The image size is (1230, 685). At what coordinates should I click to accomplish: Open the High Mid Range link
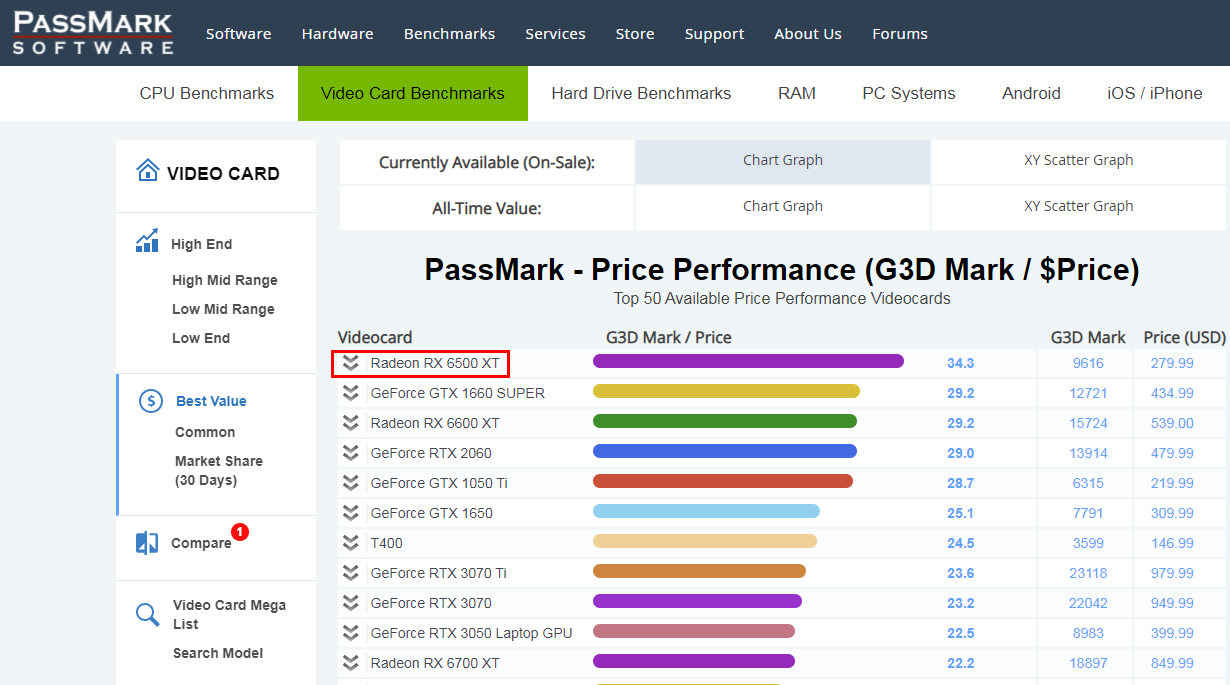(x=225, y=280)
